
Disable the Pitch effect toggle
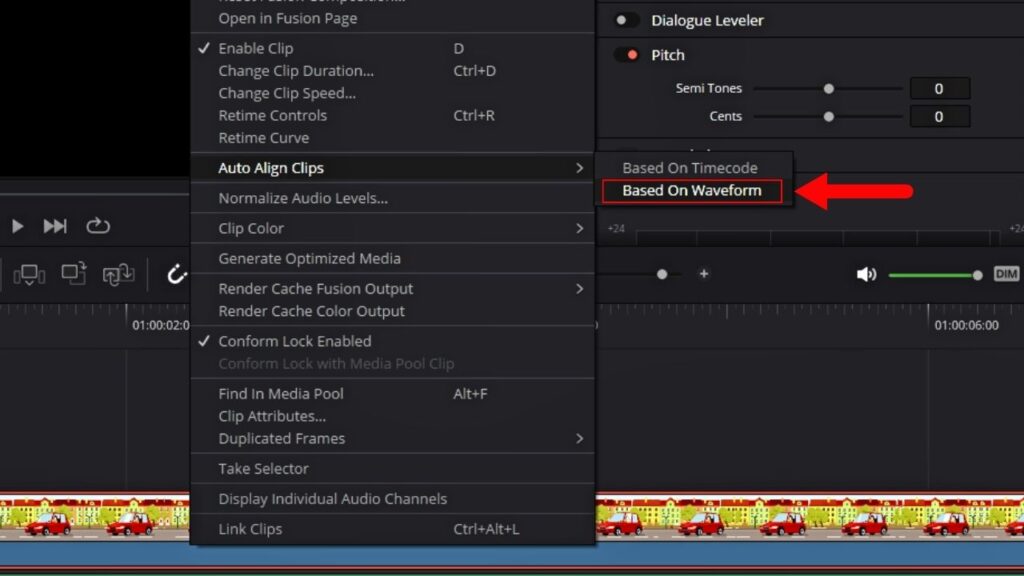tap(627, 55)
